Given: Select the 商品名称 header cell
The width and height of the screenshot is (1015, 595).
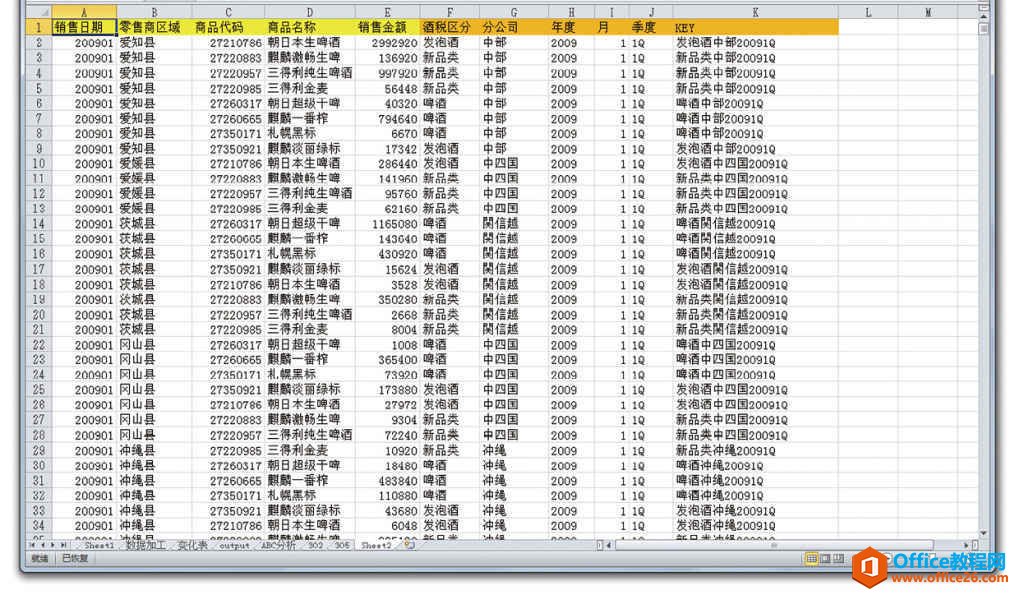Looking at the screenshot, I should click(309, 27).
